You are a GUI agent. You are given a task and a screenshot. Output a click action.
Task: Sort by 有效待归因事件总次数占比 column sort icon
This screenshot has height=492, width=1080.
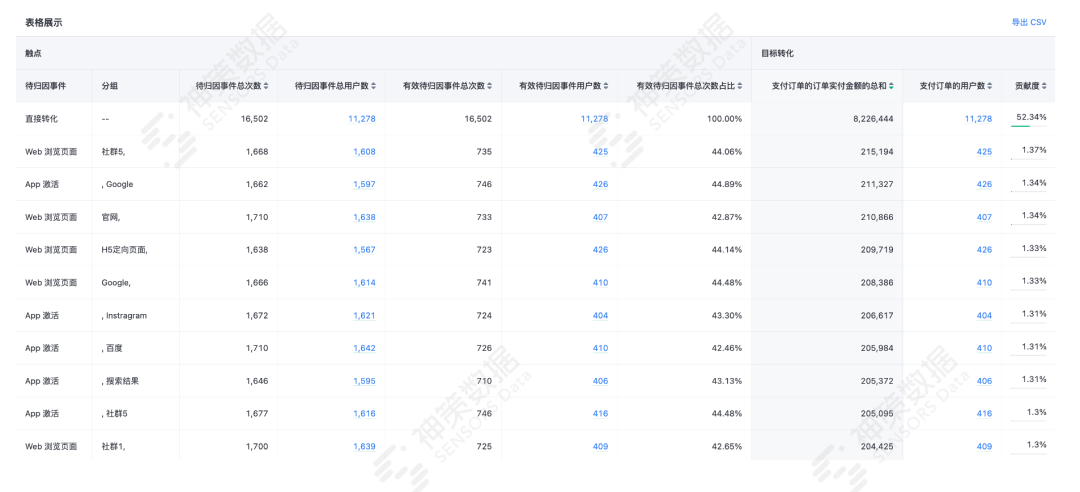(x=740, y=86)
